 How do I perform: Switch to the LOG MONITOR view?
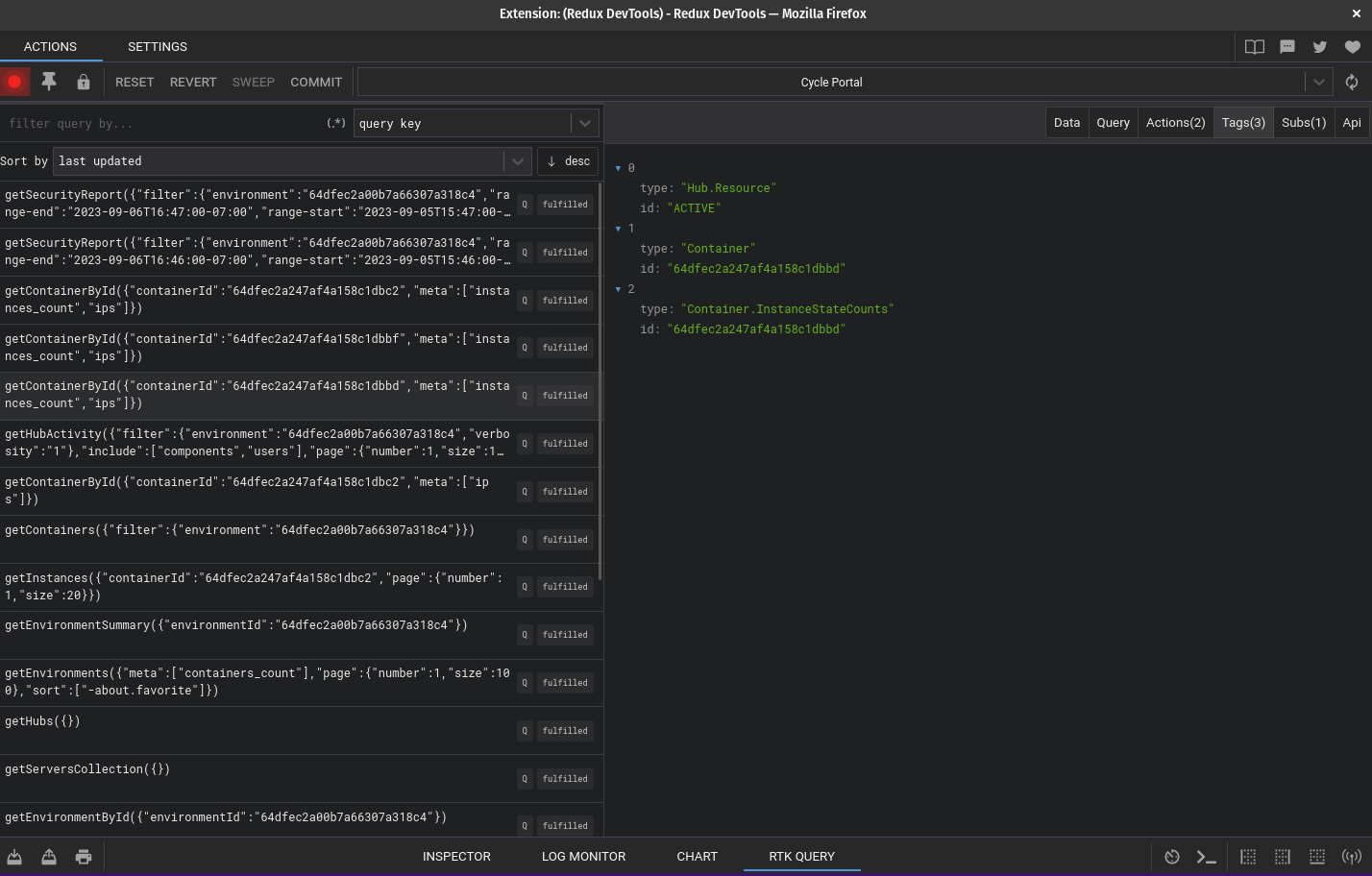[x=583, y=857]
